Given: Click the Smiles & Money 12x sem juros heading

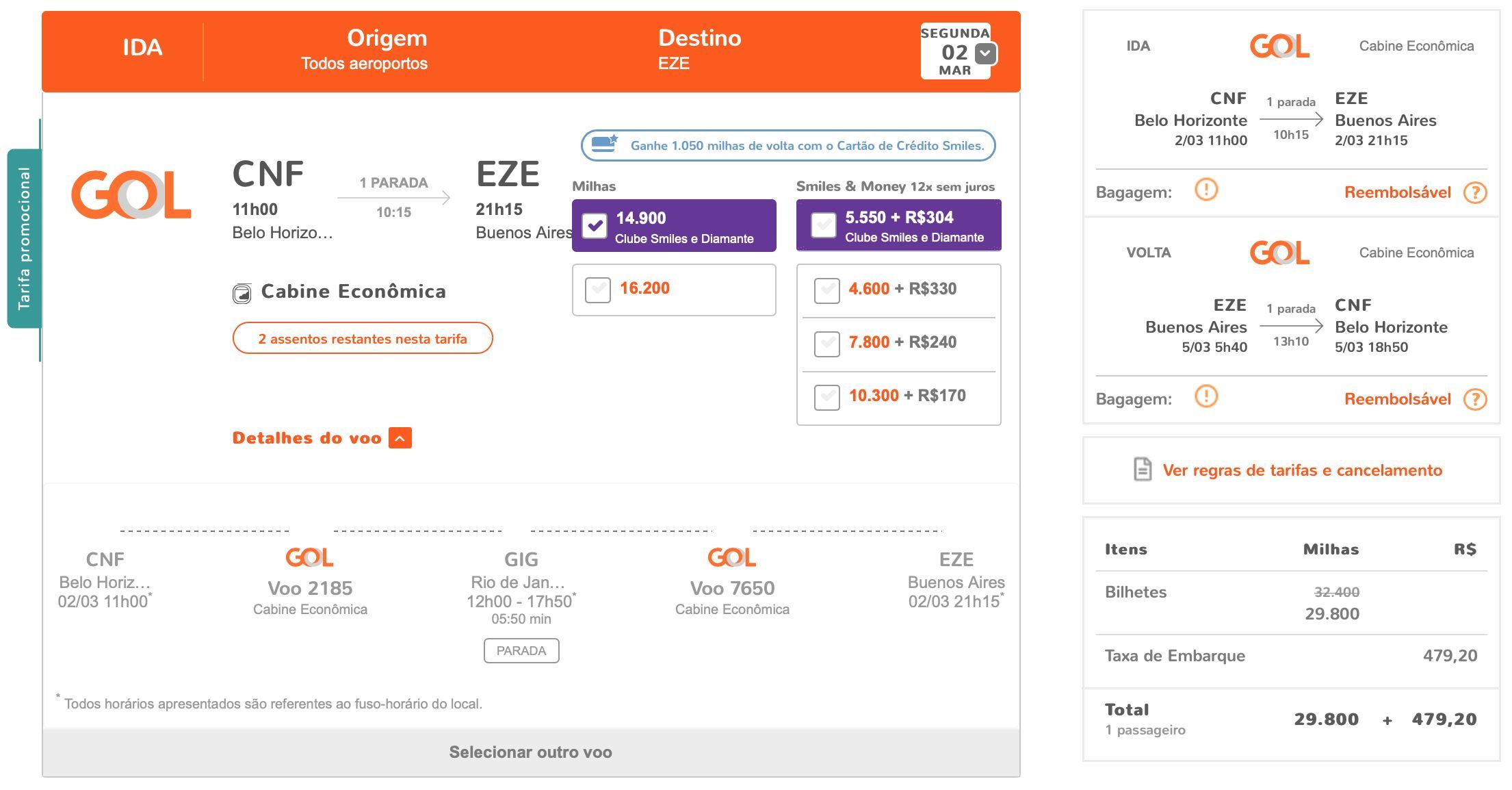Looking at the screenshot, I should coord(896,186).
